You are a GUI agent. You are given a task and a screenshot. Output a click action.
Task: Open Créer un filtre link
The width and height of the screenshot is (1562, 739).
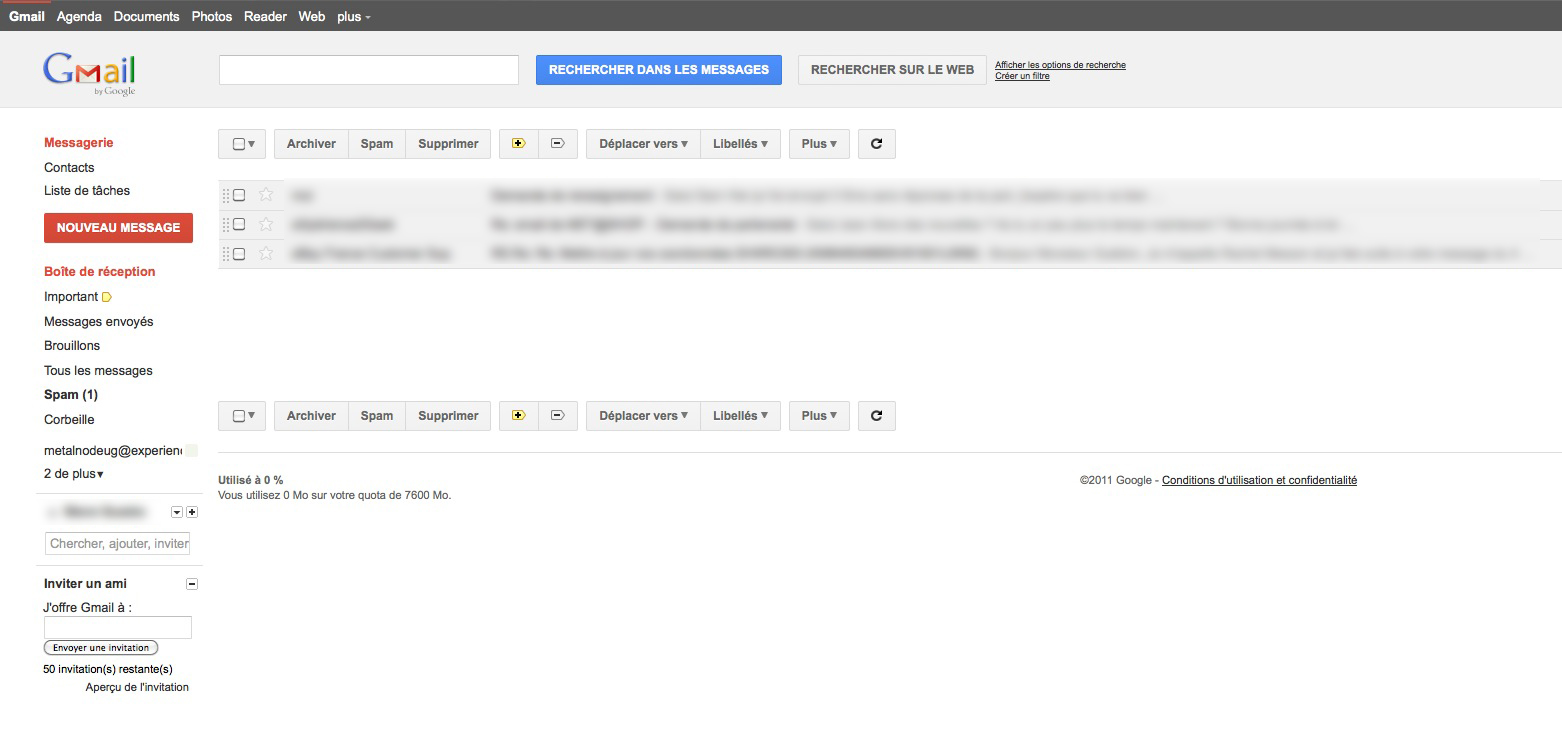coord(1022,76)
